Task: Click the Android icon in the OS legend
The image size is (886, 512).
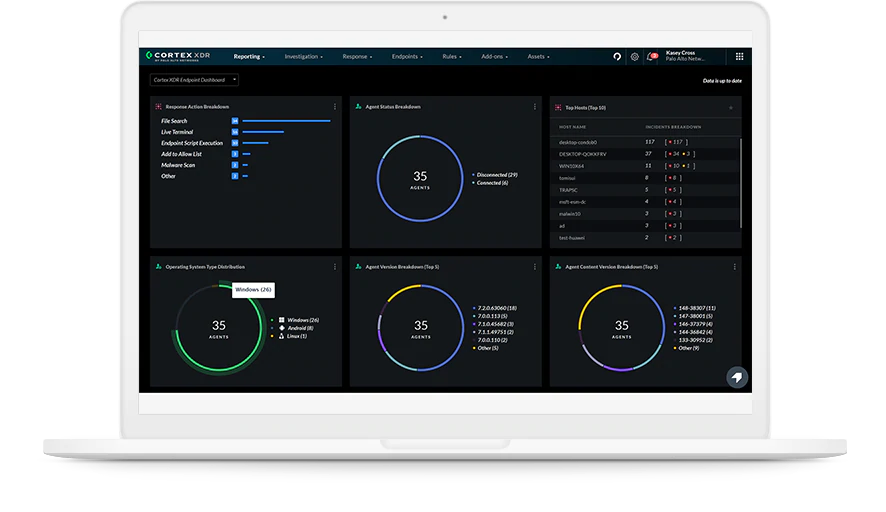Action: click(x=281, y=328)
